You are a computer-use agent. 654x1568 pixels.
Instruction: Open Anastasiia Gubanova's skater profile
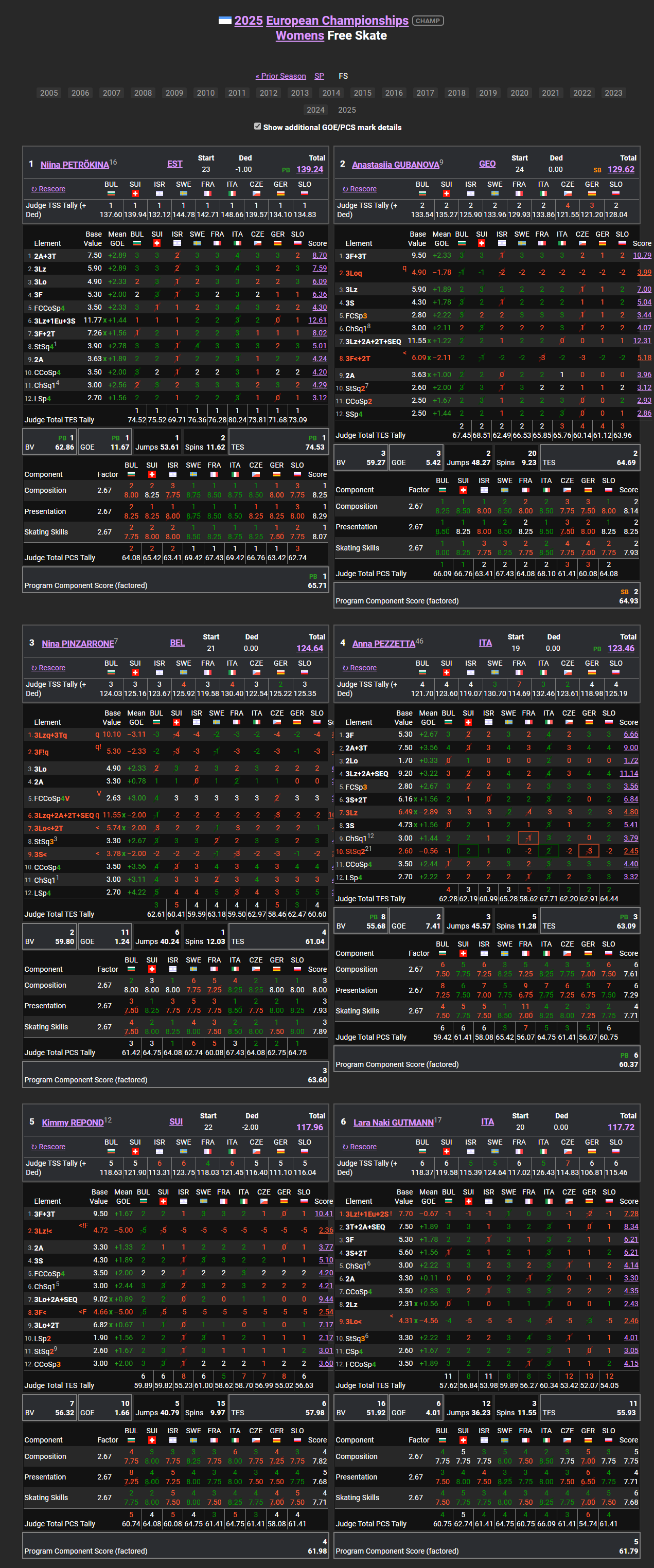coord(395,165)
